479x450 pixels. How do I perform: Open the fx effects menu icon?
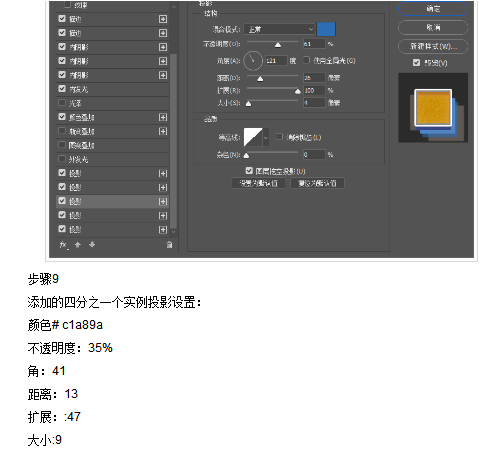coord(64,245)
